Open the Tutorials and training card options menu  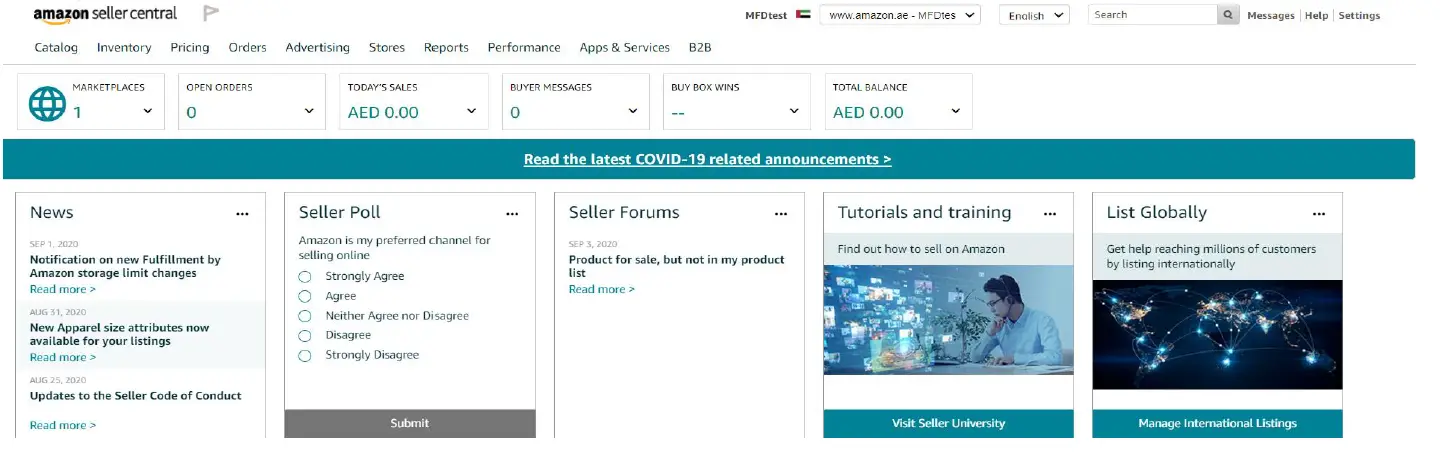click(x=1050, y=214)
